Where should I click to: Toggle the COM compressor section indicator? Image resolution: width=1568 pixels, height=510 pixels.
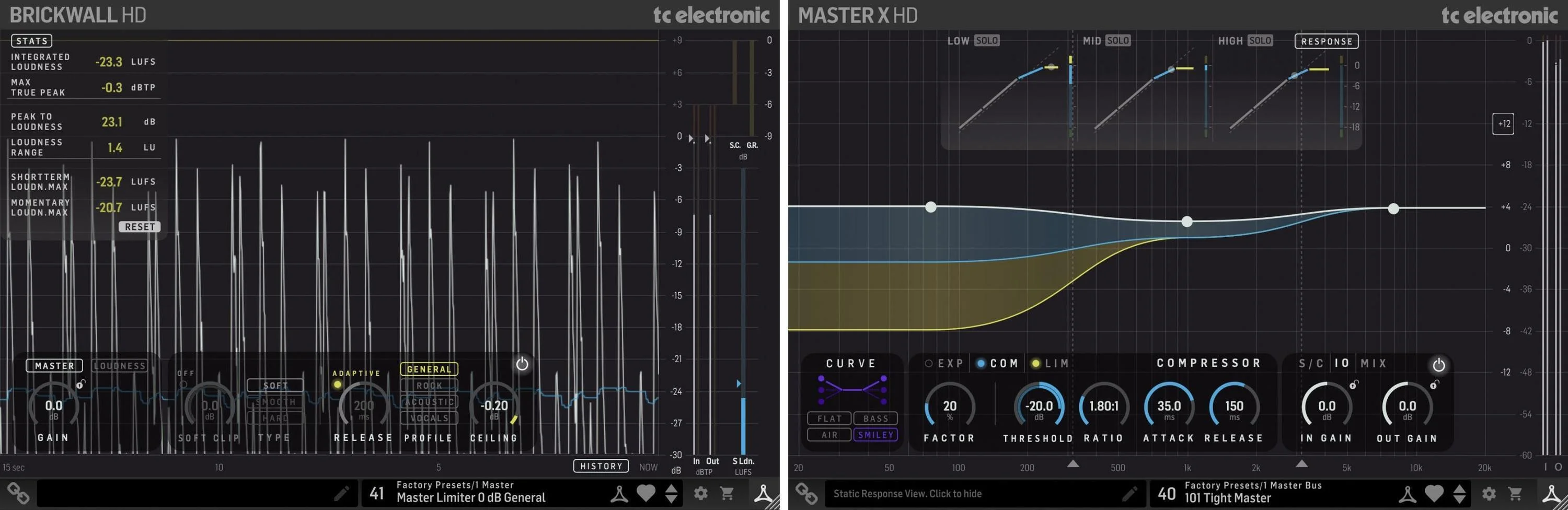pos(981,363)
